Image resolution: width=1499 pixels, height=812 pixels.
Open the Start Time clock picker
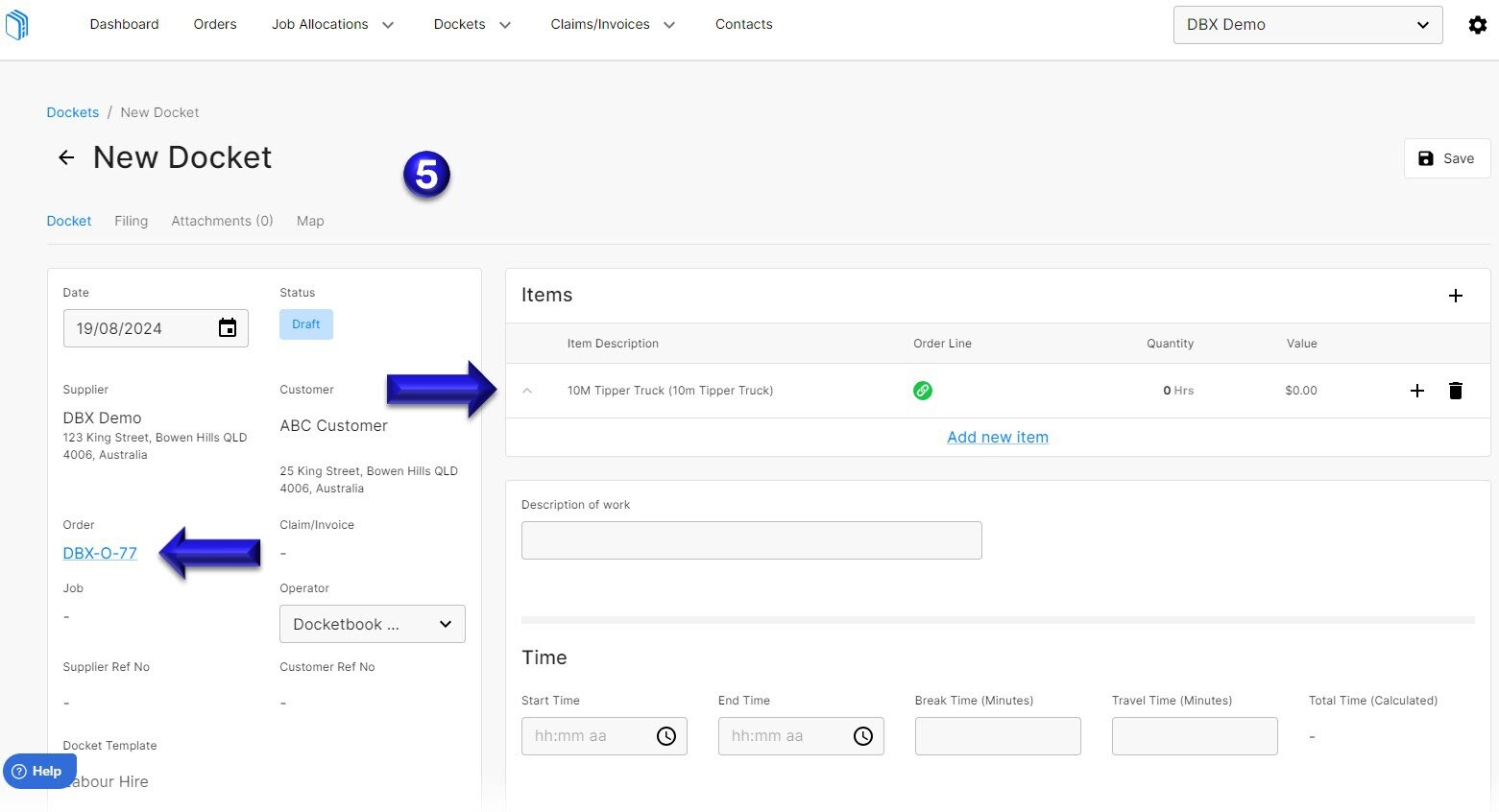tap(666, 736)
